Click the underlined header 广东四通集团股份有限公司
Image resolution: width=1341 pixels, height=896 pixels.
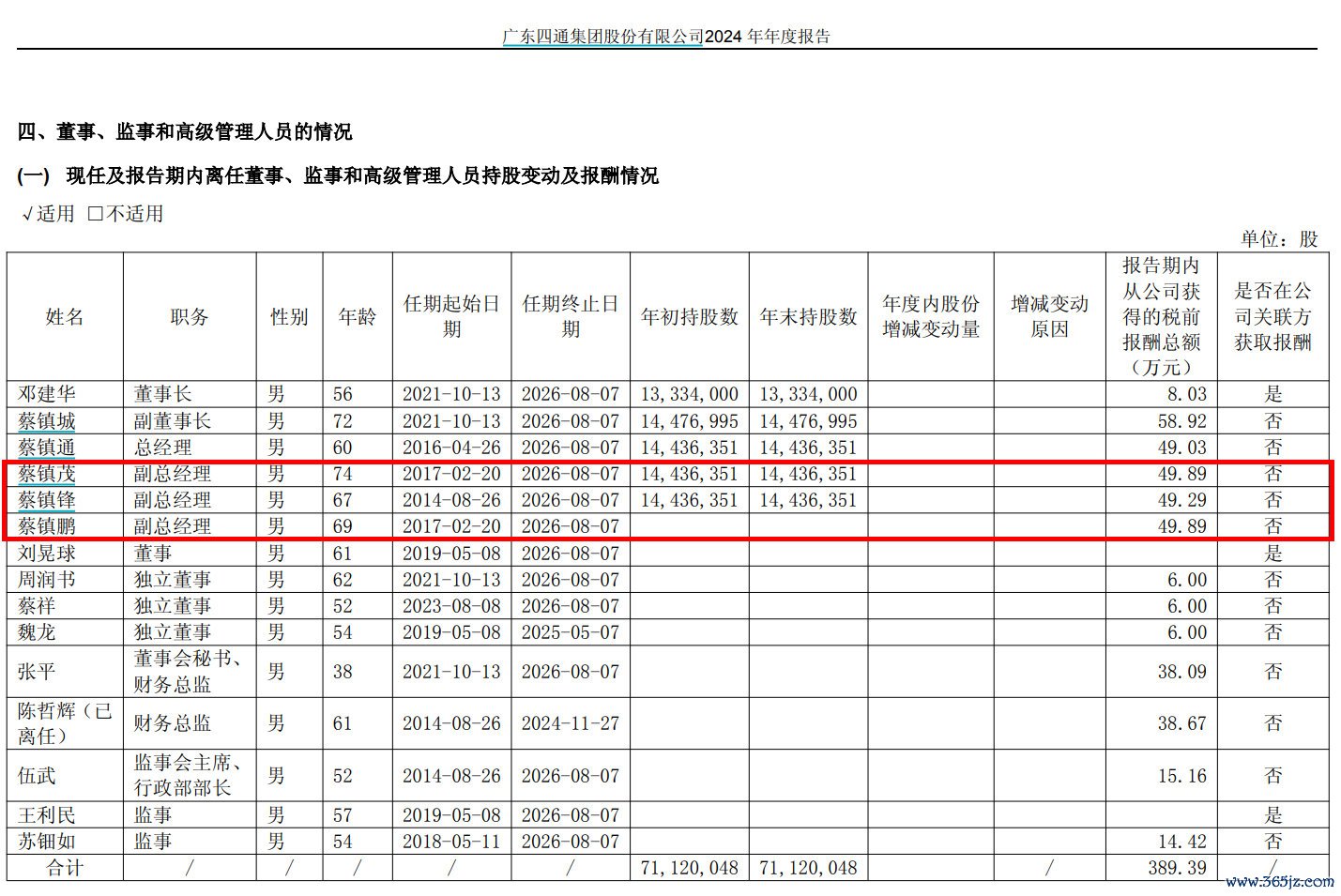602,37
